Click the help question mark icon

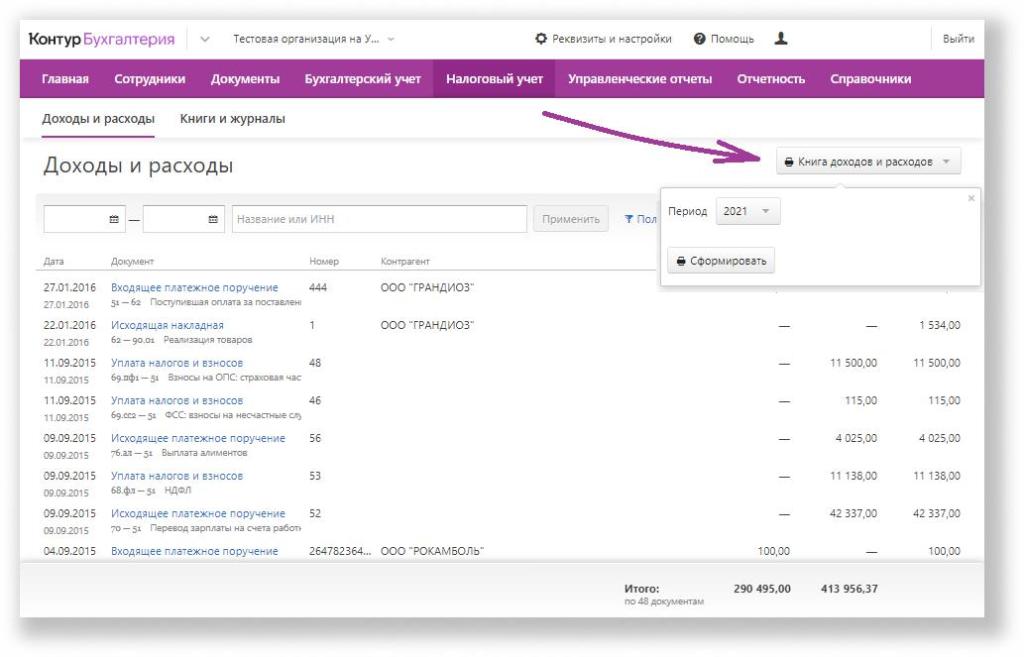click(x=700, y=39)
